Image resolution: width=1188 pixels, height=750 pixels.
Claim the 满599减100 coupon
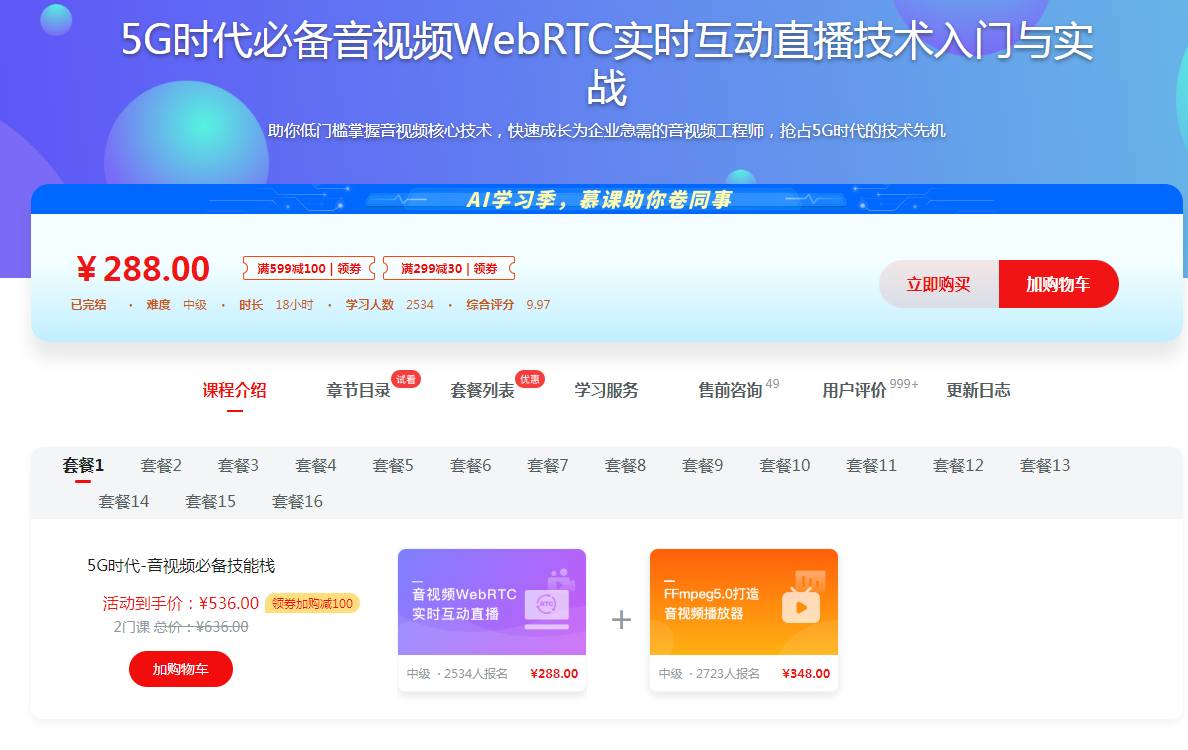click(309, 268)
